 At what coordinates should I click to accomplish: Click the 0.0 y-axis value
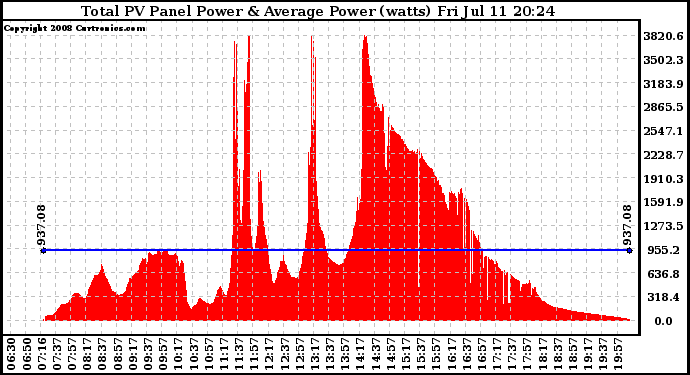[664, 321]
